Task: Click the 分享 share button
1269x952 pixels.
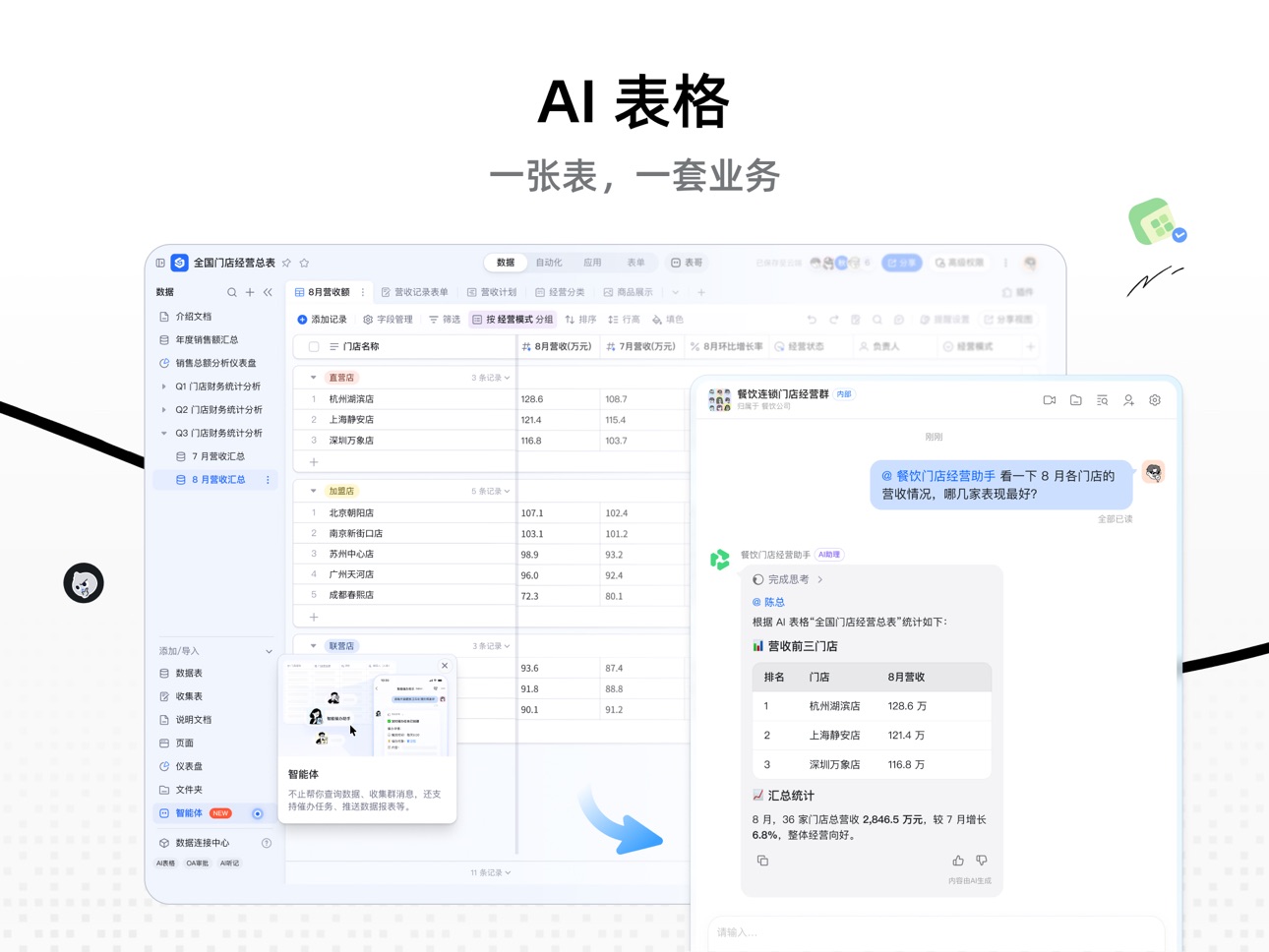Action: pyautogui.click(x=901, y=263)
